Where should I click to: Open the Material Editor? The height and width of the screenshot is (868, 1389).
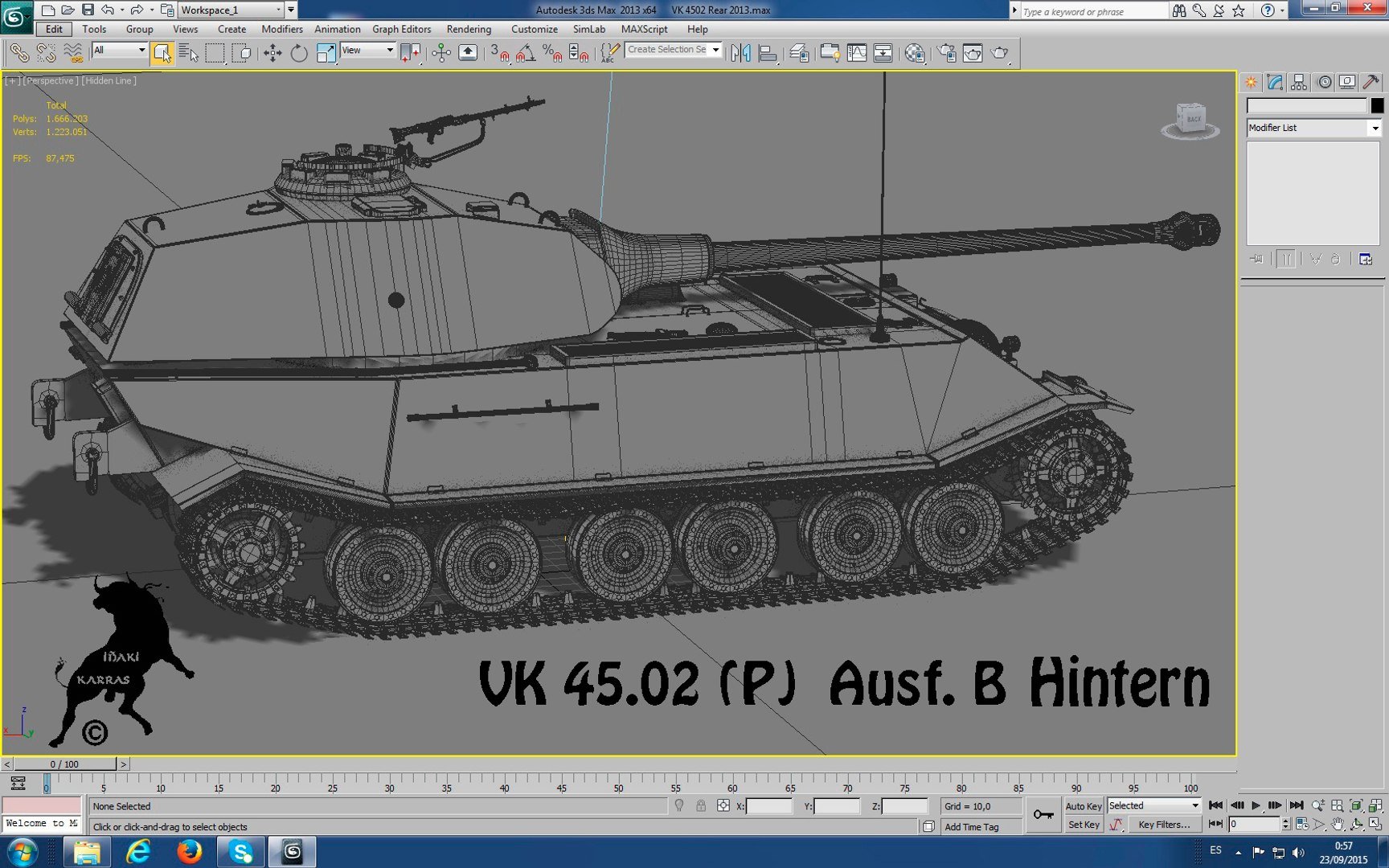coord(915,54)
